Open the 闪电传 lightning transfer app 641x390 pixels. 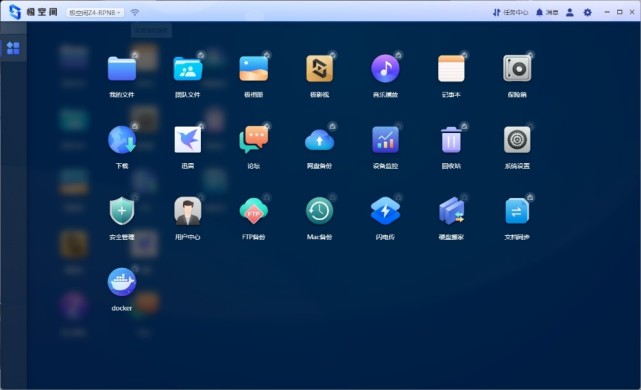click(x=385, y=211)
